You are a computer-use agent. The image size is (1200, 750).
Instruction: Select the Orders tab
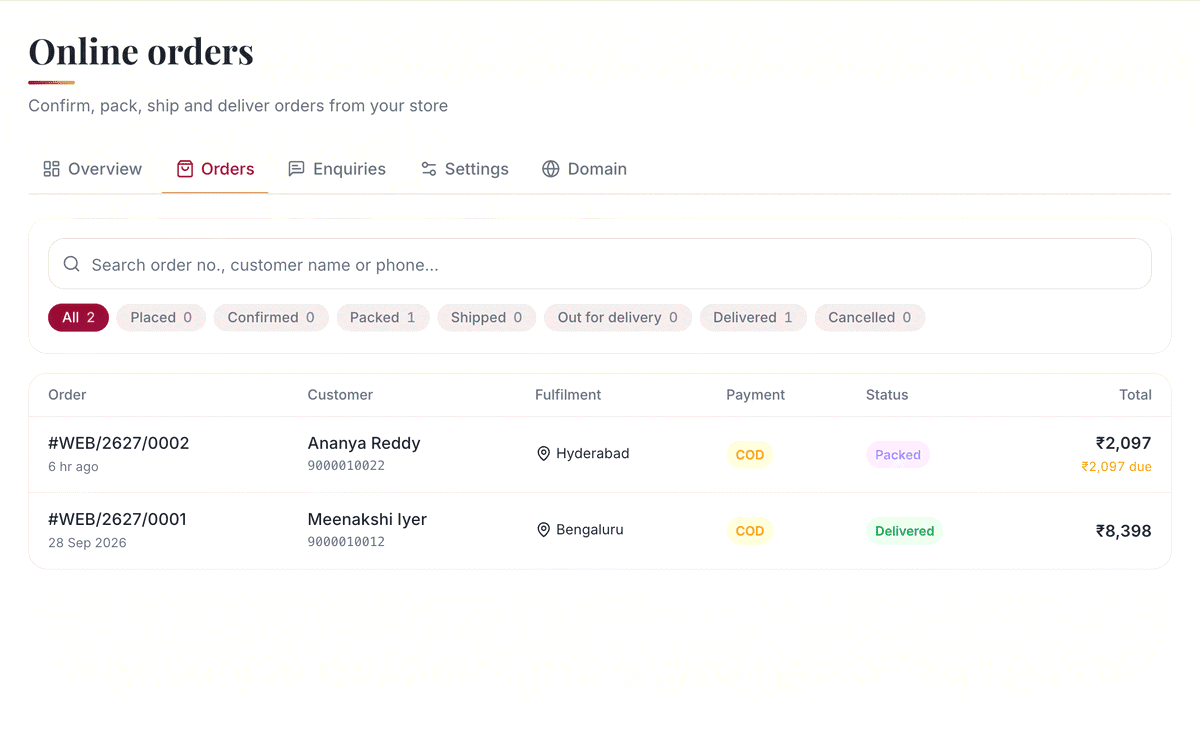(215, 169)
